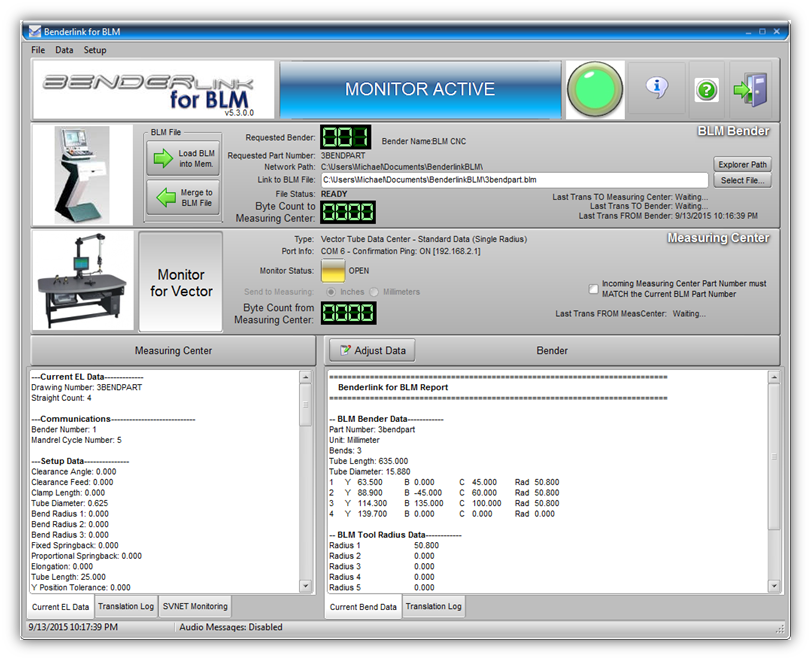811x660 pixels.
Task: Click the Link to BLM File path field
Action: 514,180
